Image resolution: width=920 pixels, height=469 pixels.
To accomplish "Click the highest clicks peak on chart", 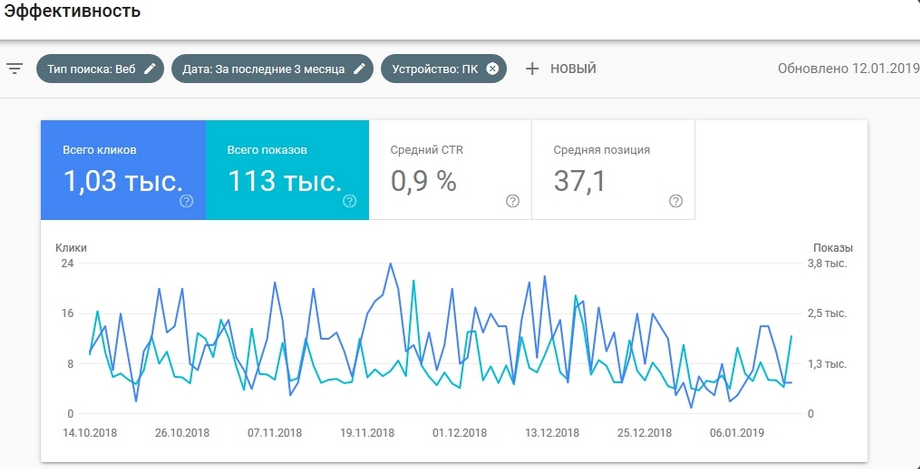I will click(x=390, y=264).
